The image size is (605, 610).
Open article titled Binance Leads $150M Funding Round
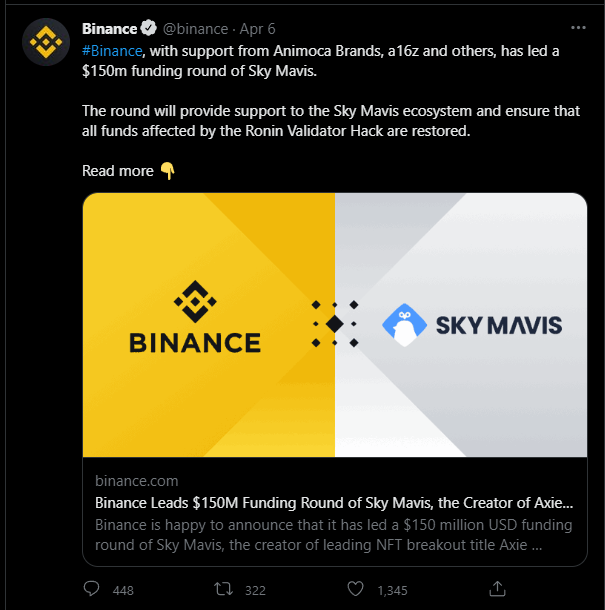[334, 503]
